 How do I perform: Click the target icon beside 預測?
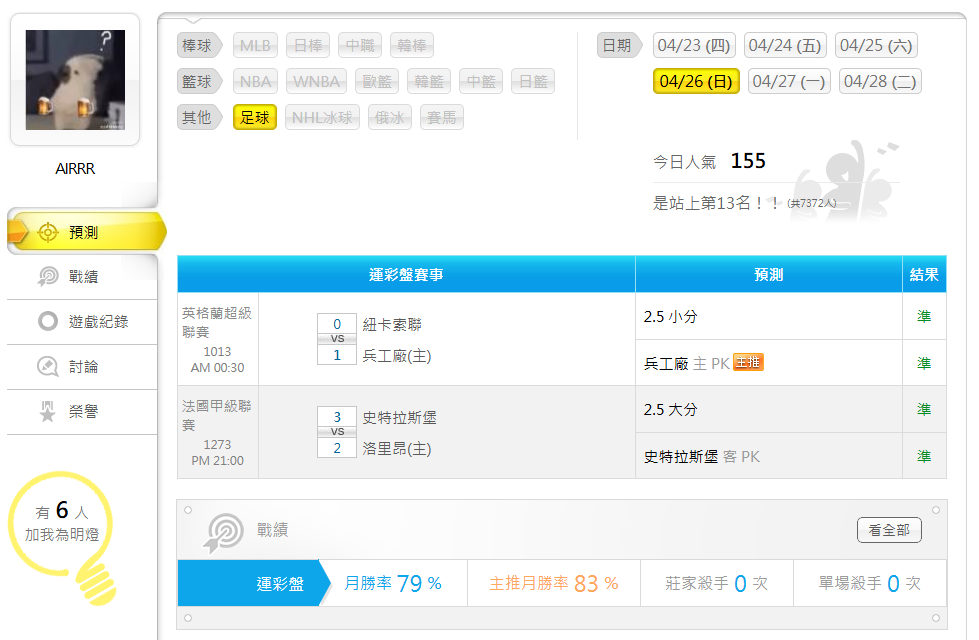pyautogui.click(x=47, y=233)
